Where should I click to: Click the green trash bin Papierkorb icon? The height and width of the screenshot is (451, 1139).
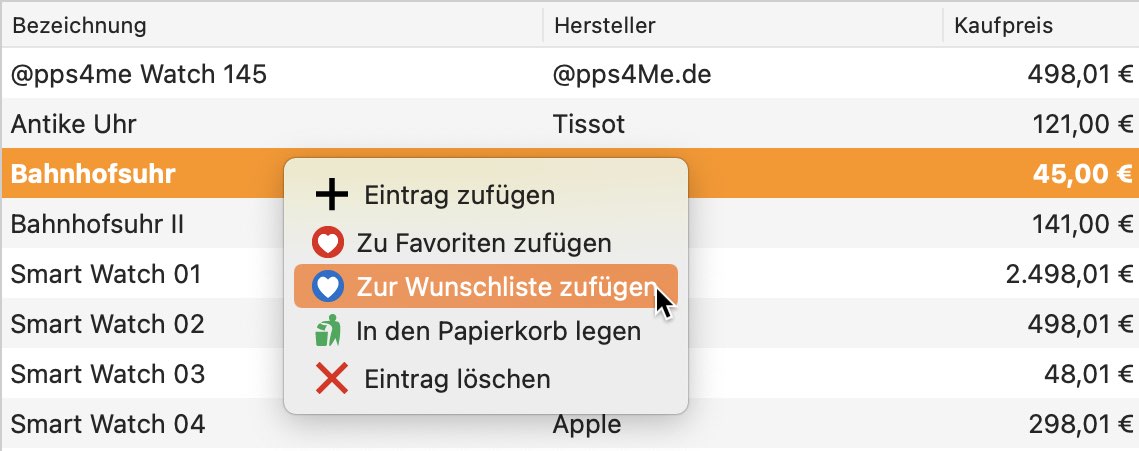click(328, 331)
